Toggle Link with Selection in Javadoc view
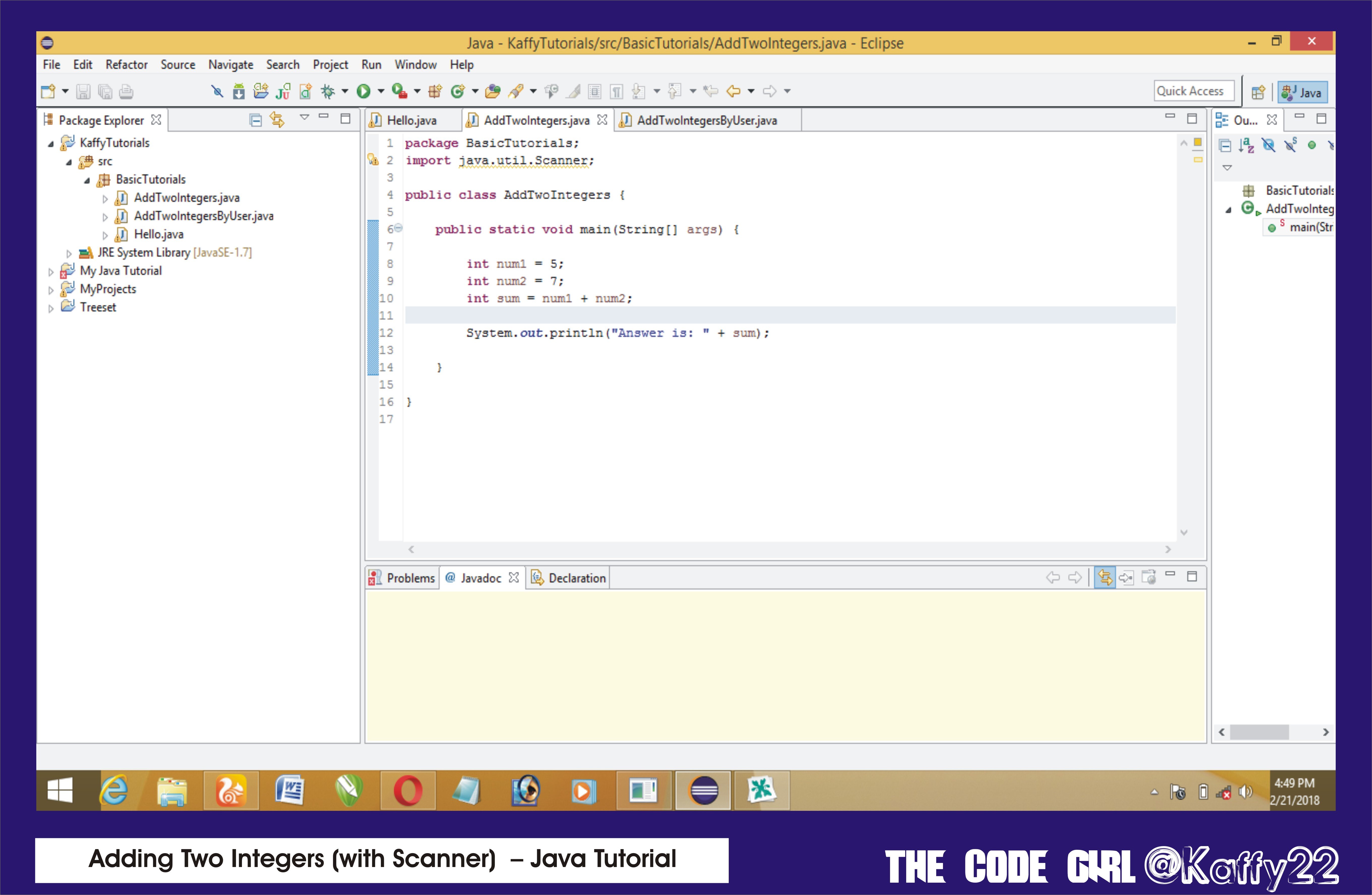The image size is (1372, 895). tap(1105, 577)
